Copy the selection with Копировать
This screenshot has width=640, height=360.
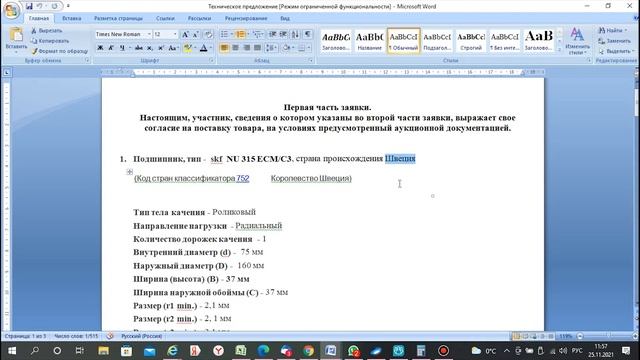click(50, 41)
